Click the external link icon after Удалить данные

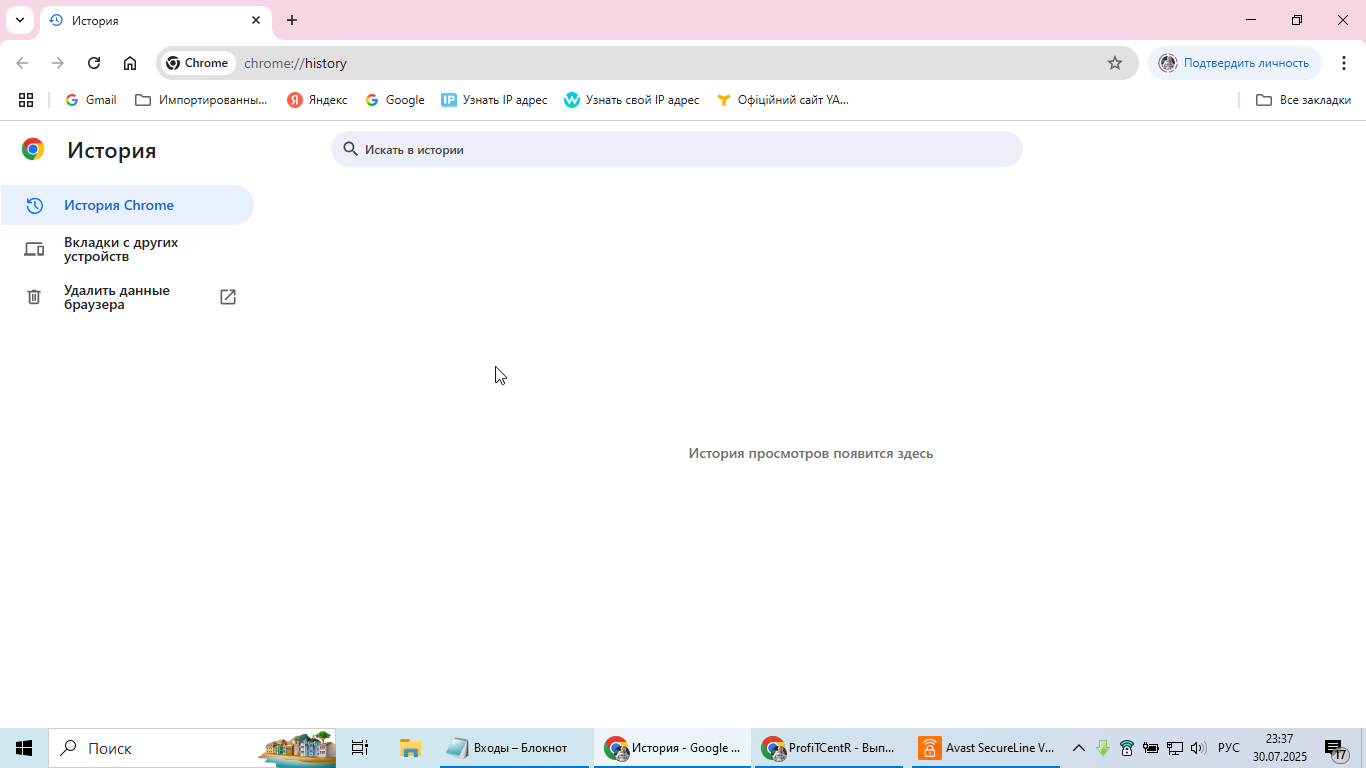(x=228, y=297)
